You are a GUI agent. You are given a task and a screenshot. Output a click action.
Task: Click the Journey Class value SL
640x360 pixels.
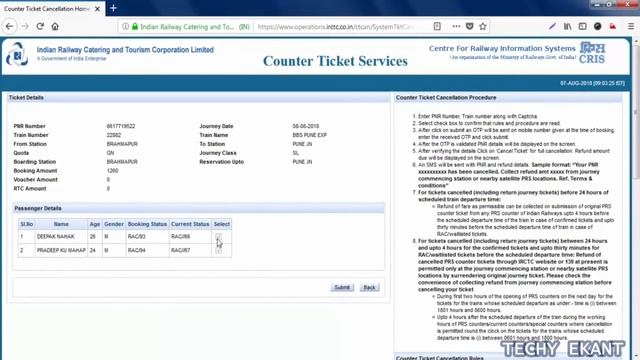[296, 153]
